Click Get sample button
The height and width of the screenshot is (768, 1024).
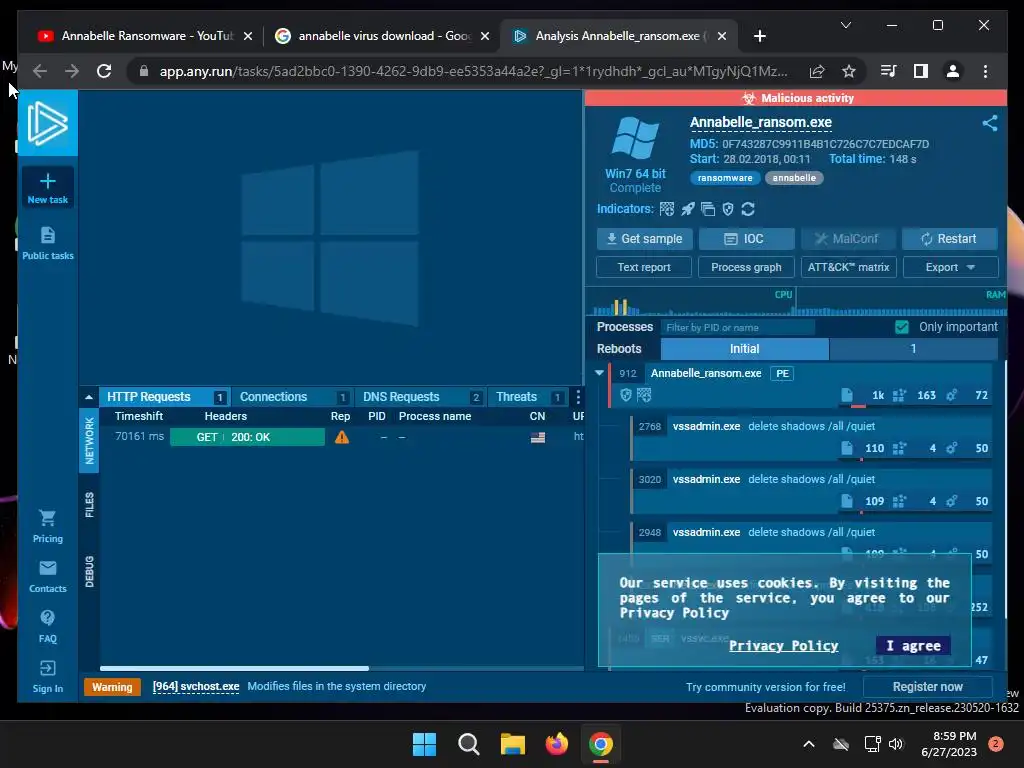coord(645,239)
